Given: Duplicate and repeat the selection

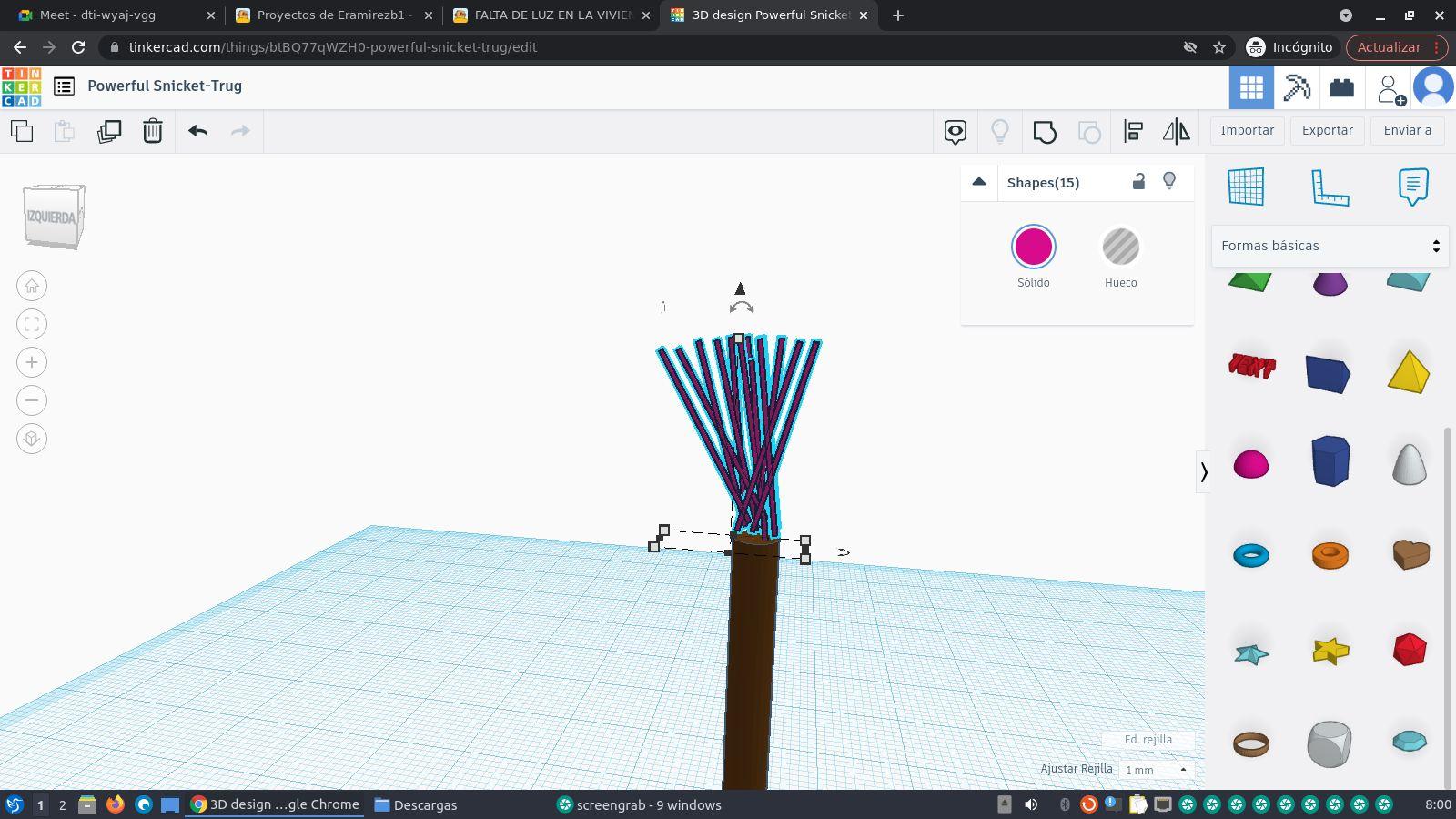Looking at the screenshot, I should pos(109,131).
